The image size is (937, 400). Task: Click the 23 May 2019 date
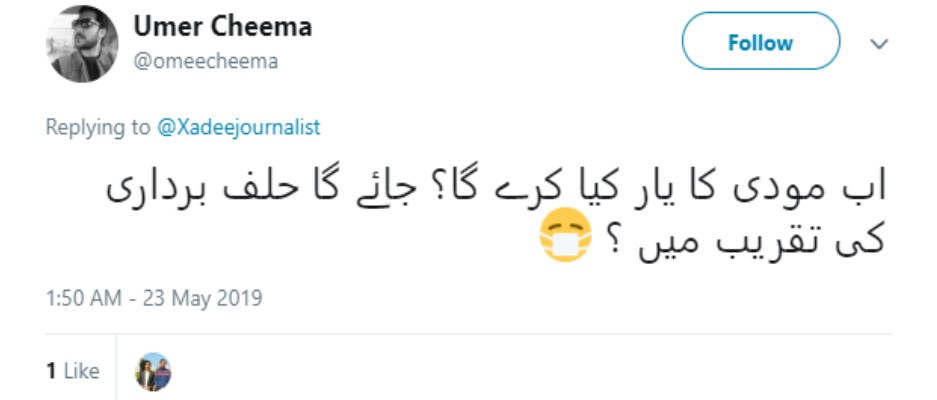(202, 298)
